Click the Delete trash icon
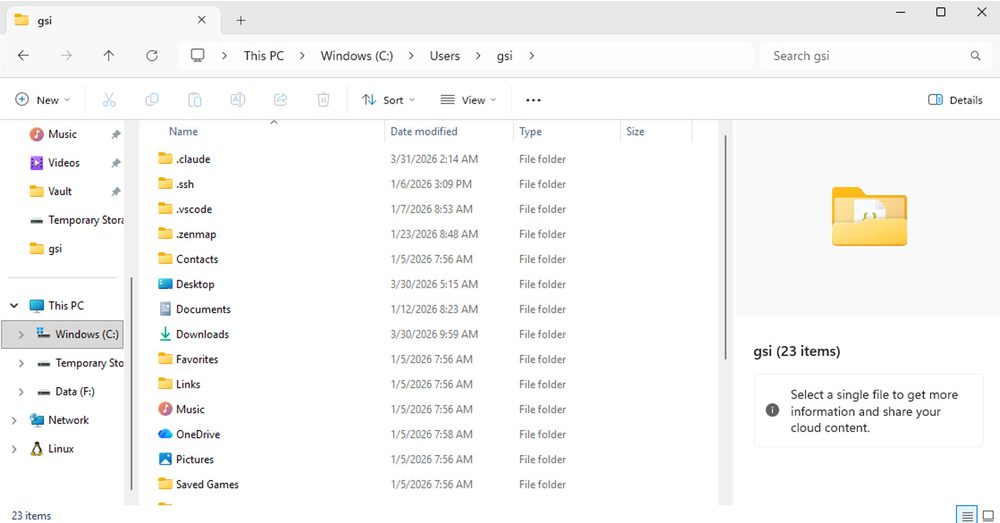Image resolution: width=1000 pixels, height=523 pixels. click(x=324, y=100)
